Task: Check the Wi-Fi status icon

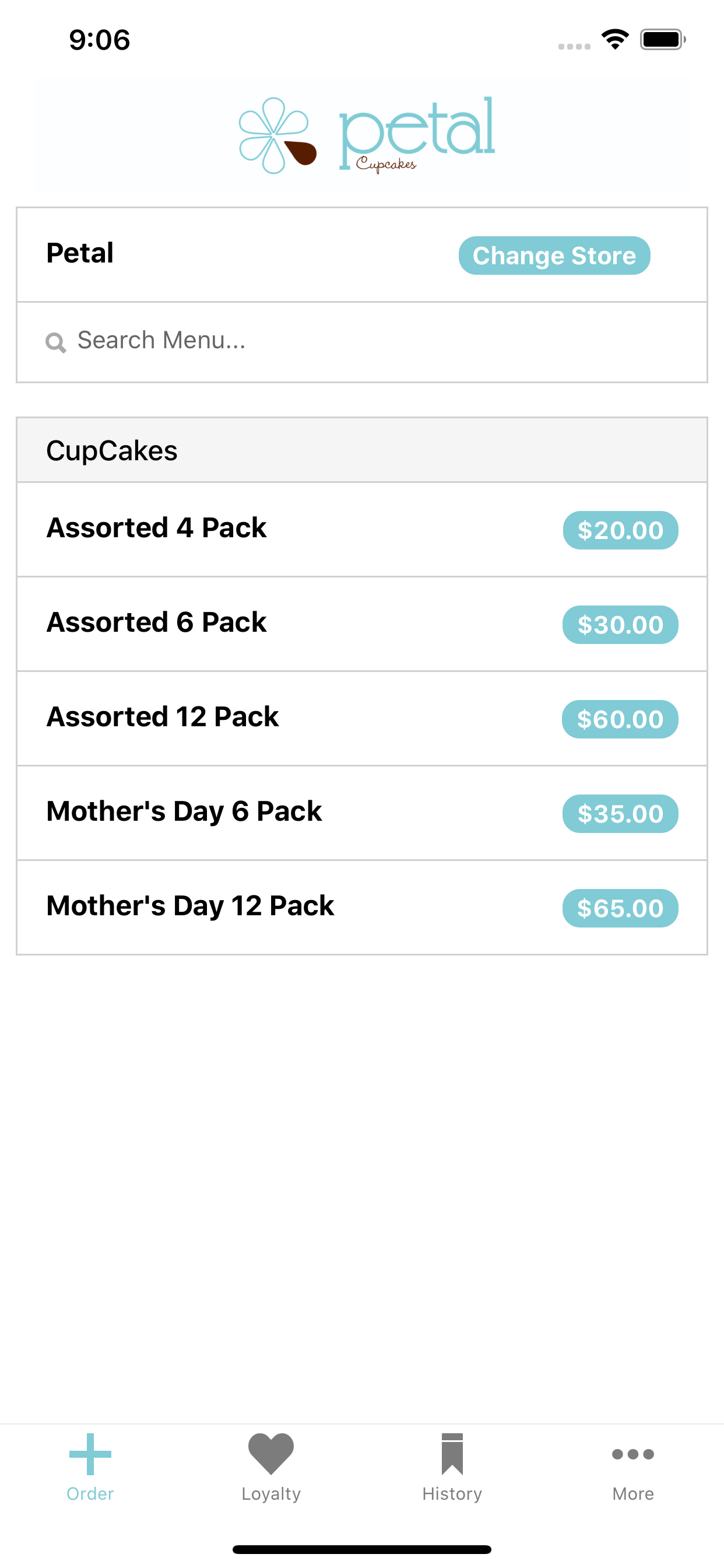Action: (x=615, y=40)
